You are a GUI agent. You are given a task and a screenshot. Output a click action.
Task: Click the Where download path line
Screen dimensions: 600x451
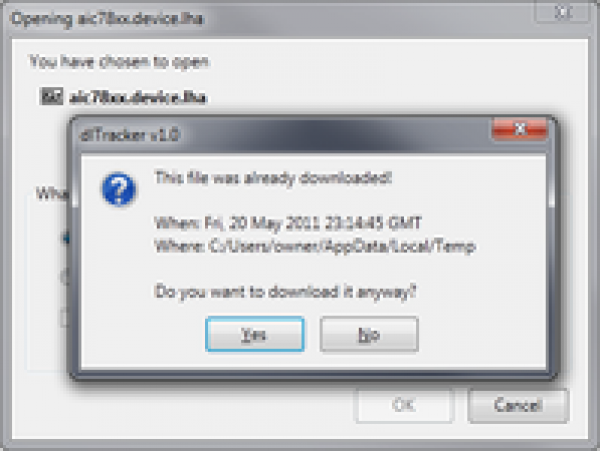point(315,246)
